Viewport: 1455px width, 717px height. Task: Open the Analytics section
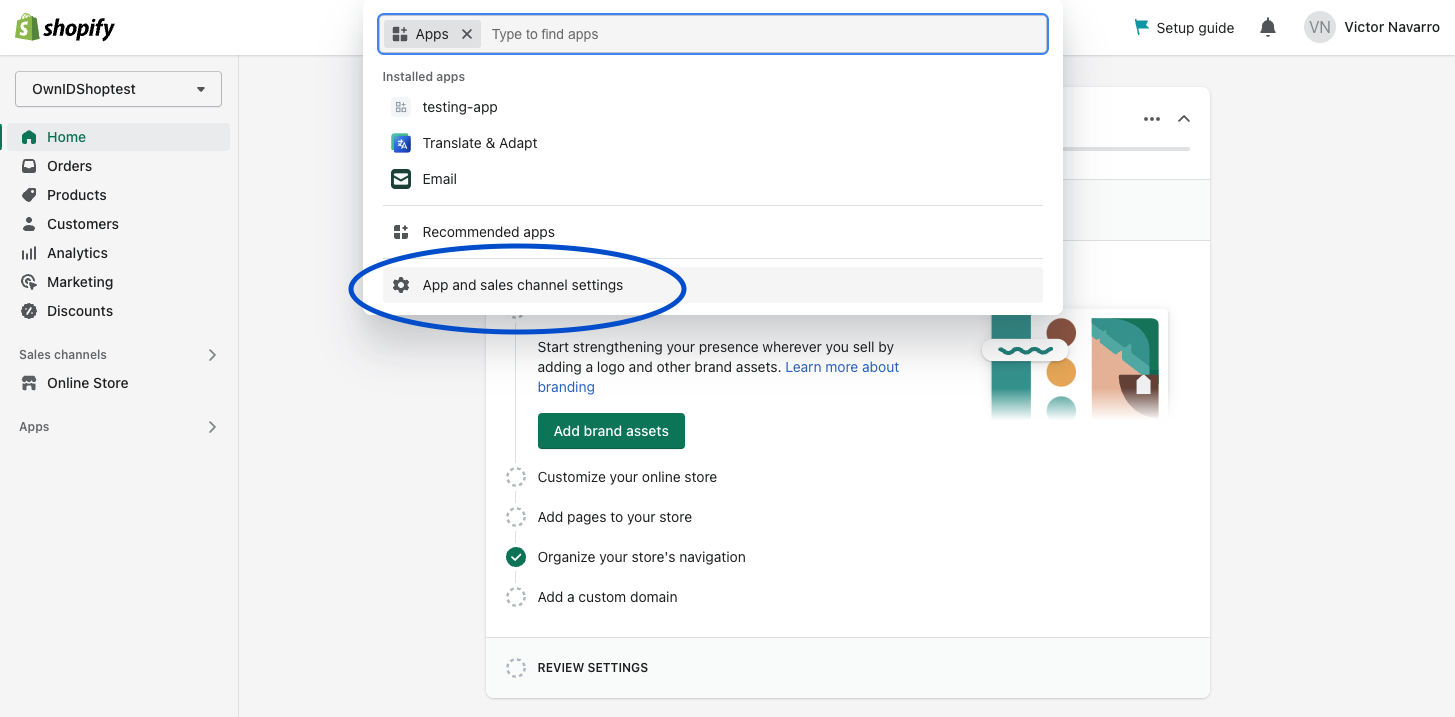pyautogui.click(x=76, y=252)
